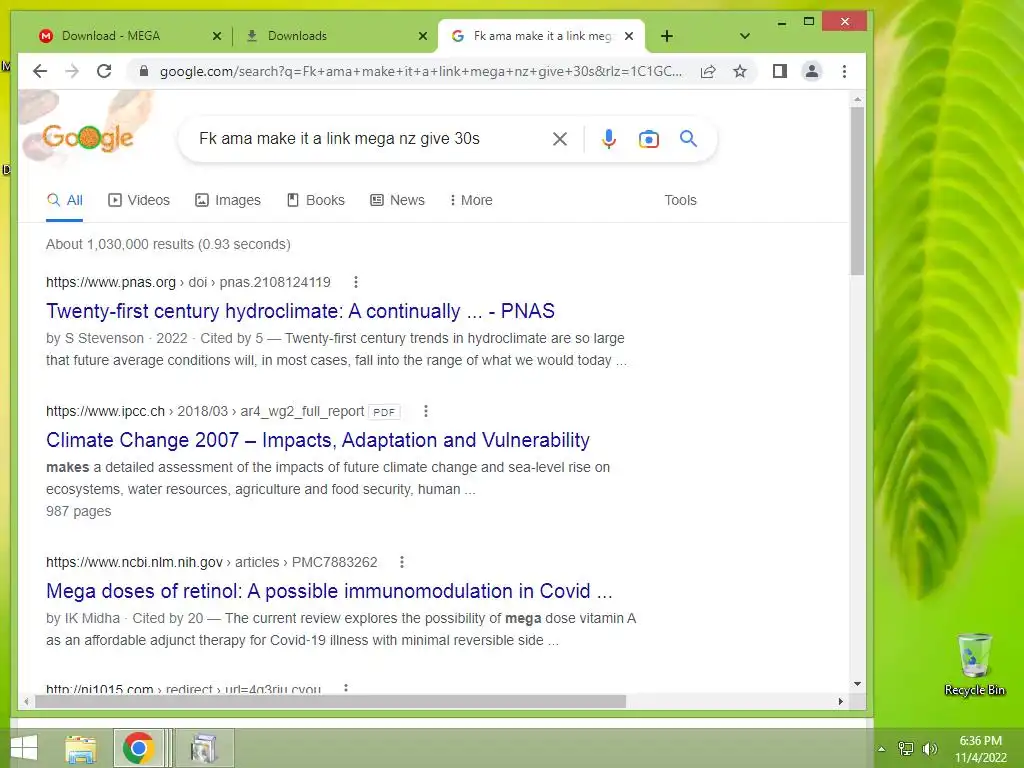Screen dimensions: 1024x768
Task: Click the ncbi.nlm.nih.gov URL breadcrumb
Action: pos(212,562)
